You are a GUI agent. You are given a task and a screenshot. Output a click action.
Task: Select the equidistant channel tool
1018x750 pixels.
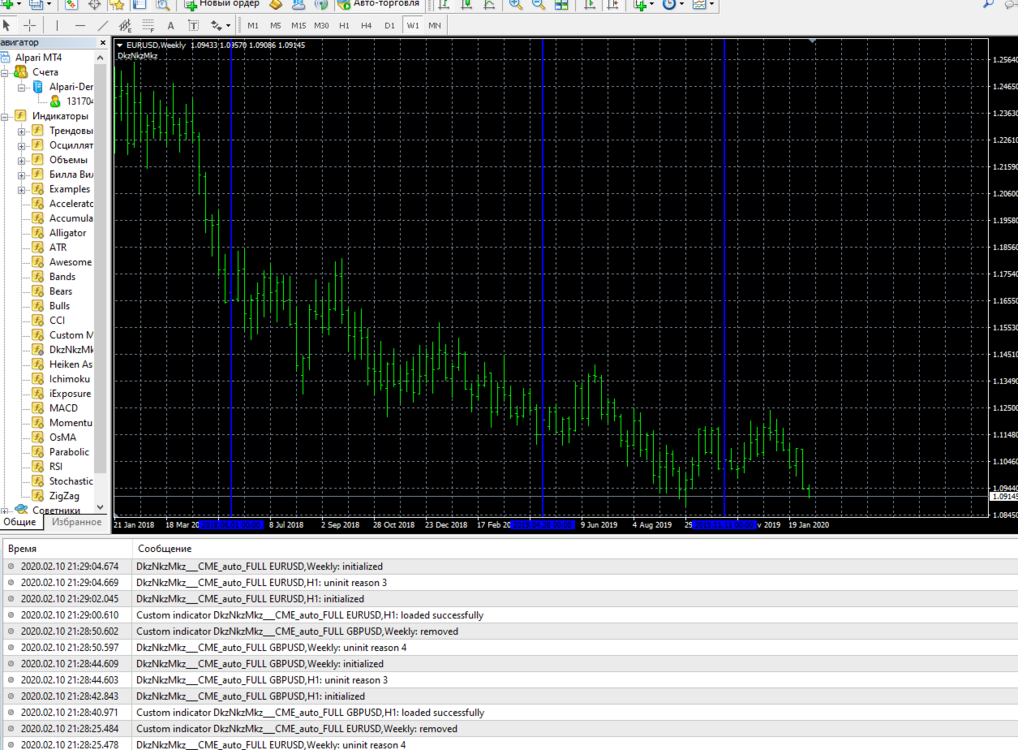click(125, 25)
